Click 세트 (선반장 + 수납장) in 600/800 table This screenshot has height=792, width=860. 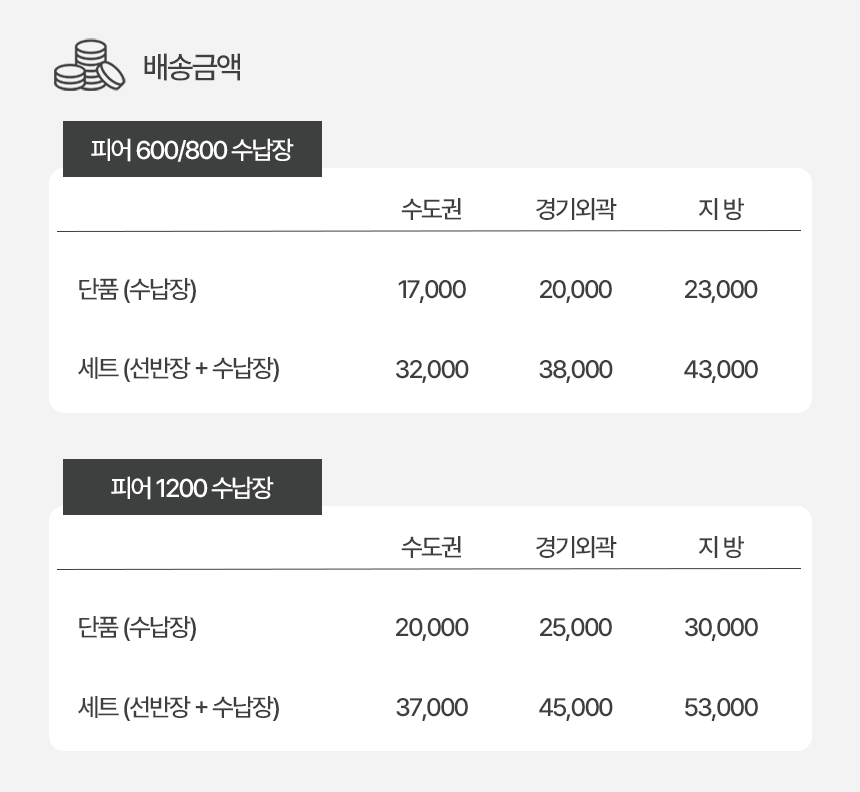(178, 370)
